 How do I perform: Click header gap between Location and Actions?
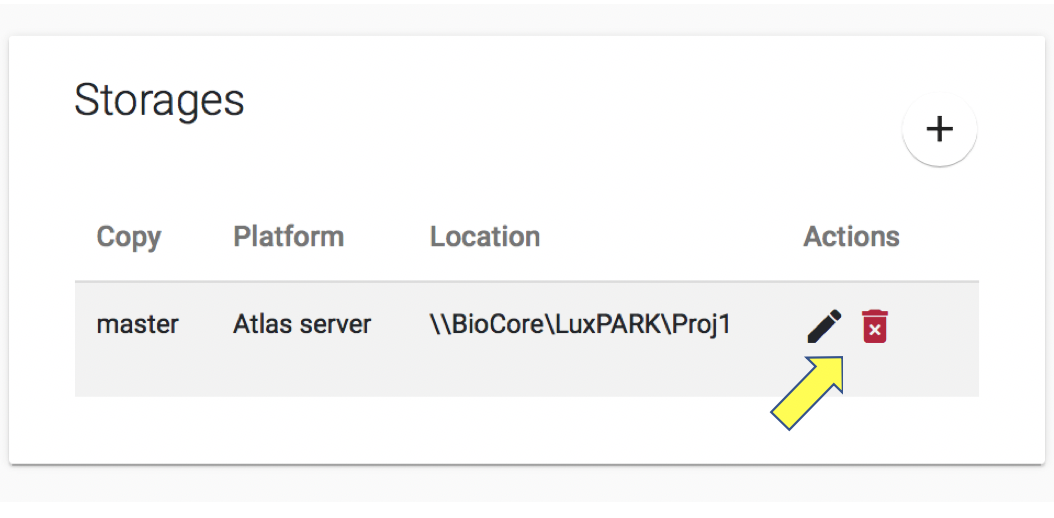tap(670, 237)
